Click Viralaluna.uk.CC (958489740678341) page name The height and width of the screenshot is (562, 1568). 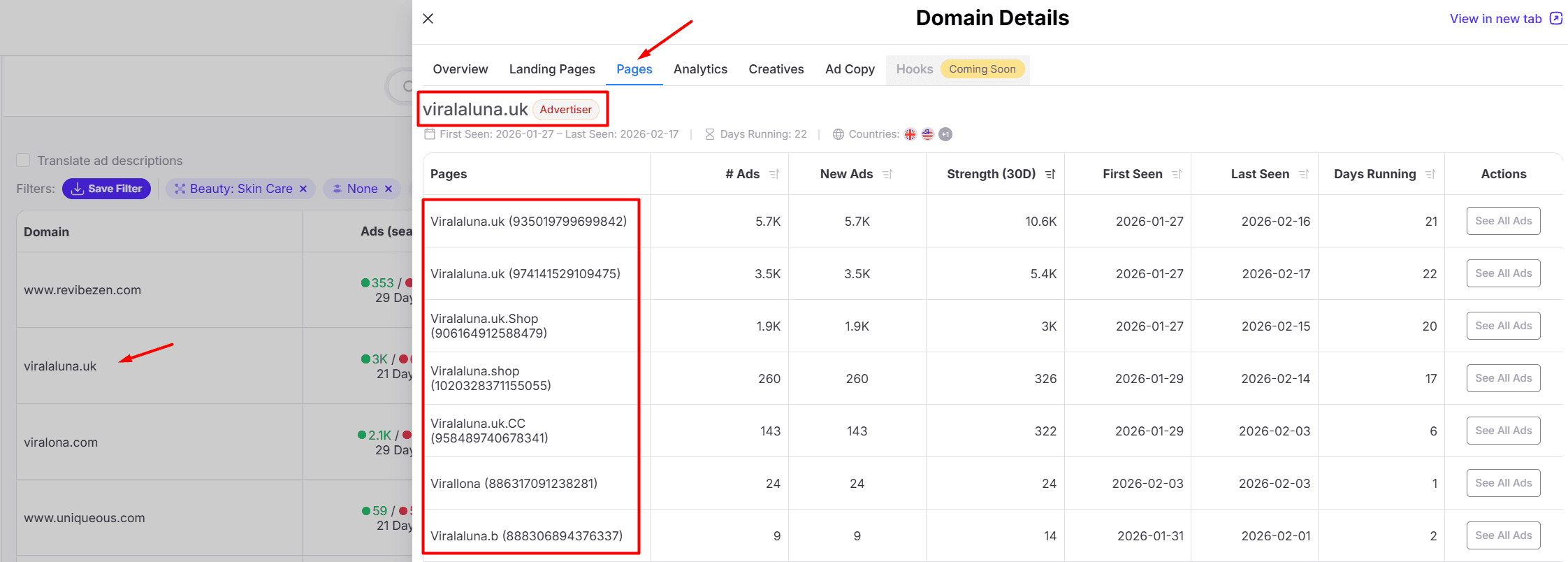[489, 431]
